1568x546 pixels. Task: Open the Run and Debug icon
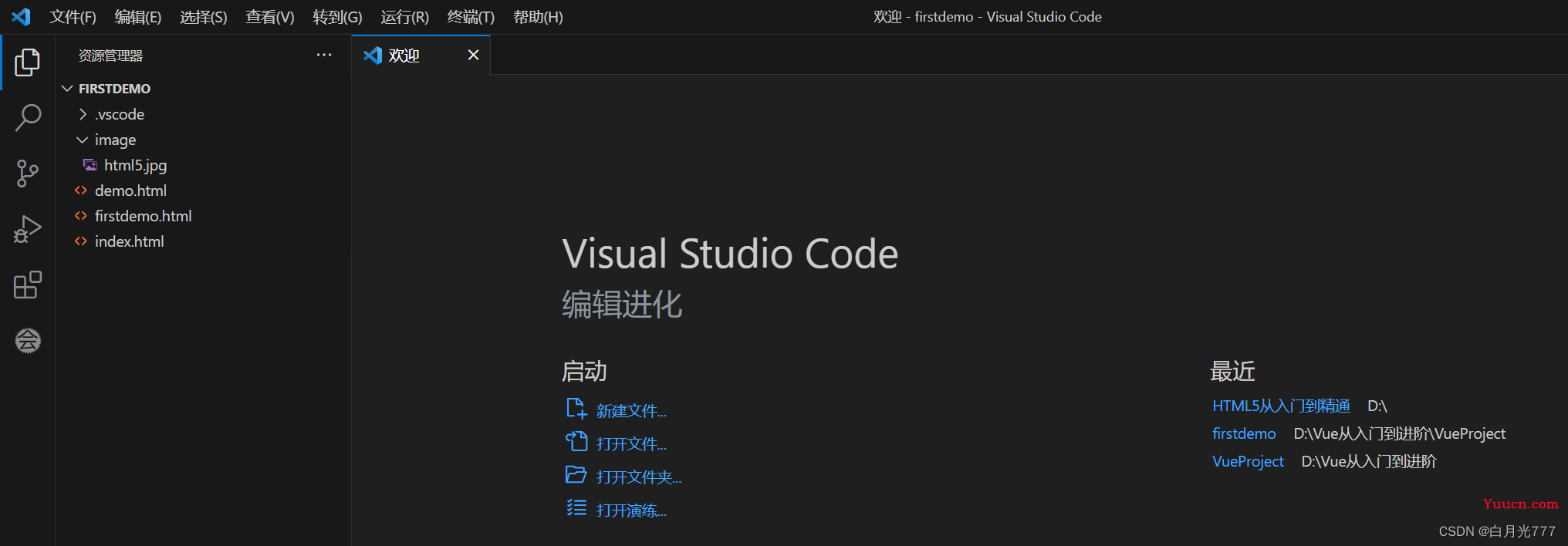pyautogui.click(x=27, y=229)
